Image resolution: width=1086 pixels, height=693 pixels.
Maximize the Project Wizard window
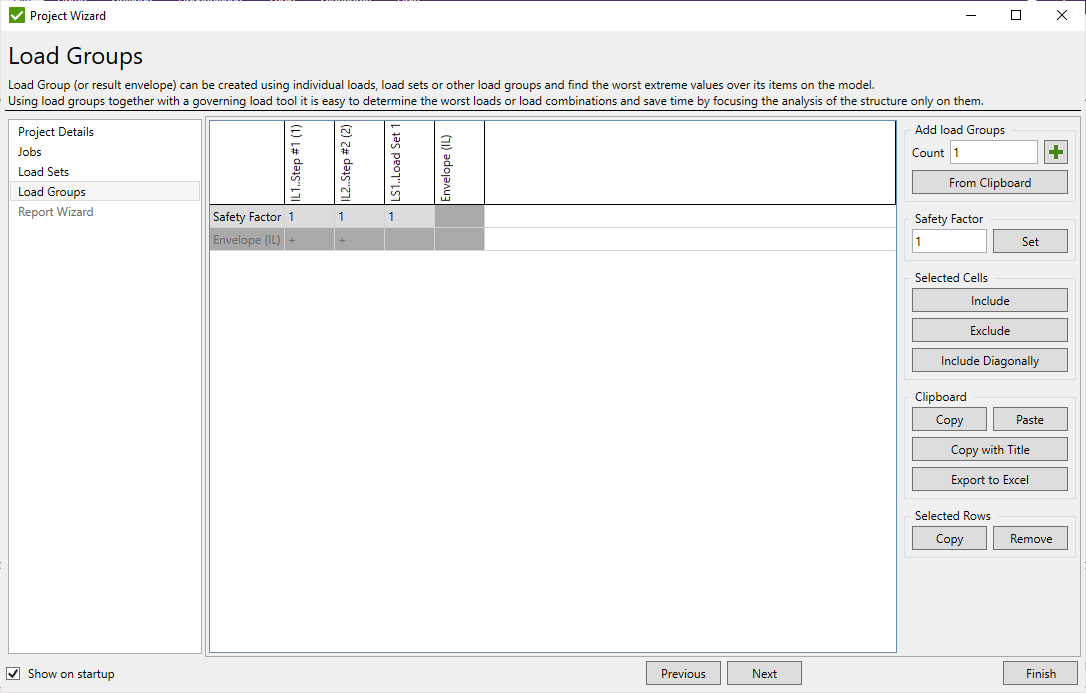pos(1016,15)
